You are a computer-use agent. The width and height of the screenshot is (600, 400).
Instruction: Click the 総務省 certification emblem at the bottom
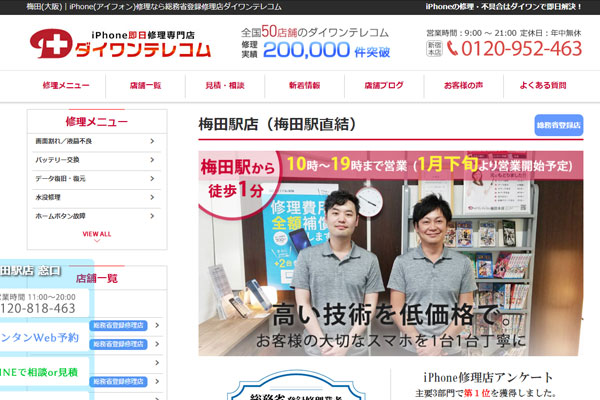(296, 385)
